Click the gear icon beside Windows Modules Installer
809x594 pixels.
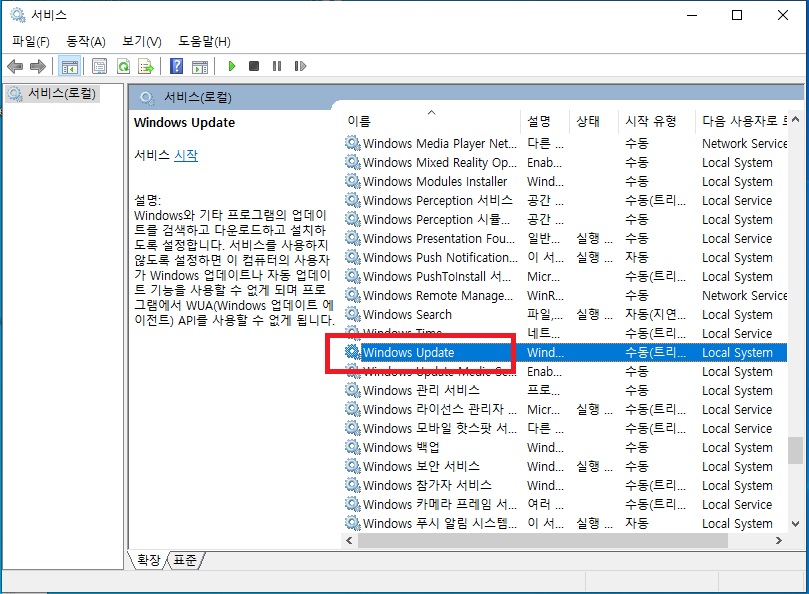[x=353, y=181]
